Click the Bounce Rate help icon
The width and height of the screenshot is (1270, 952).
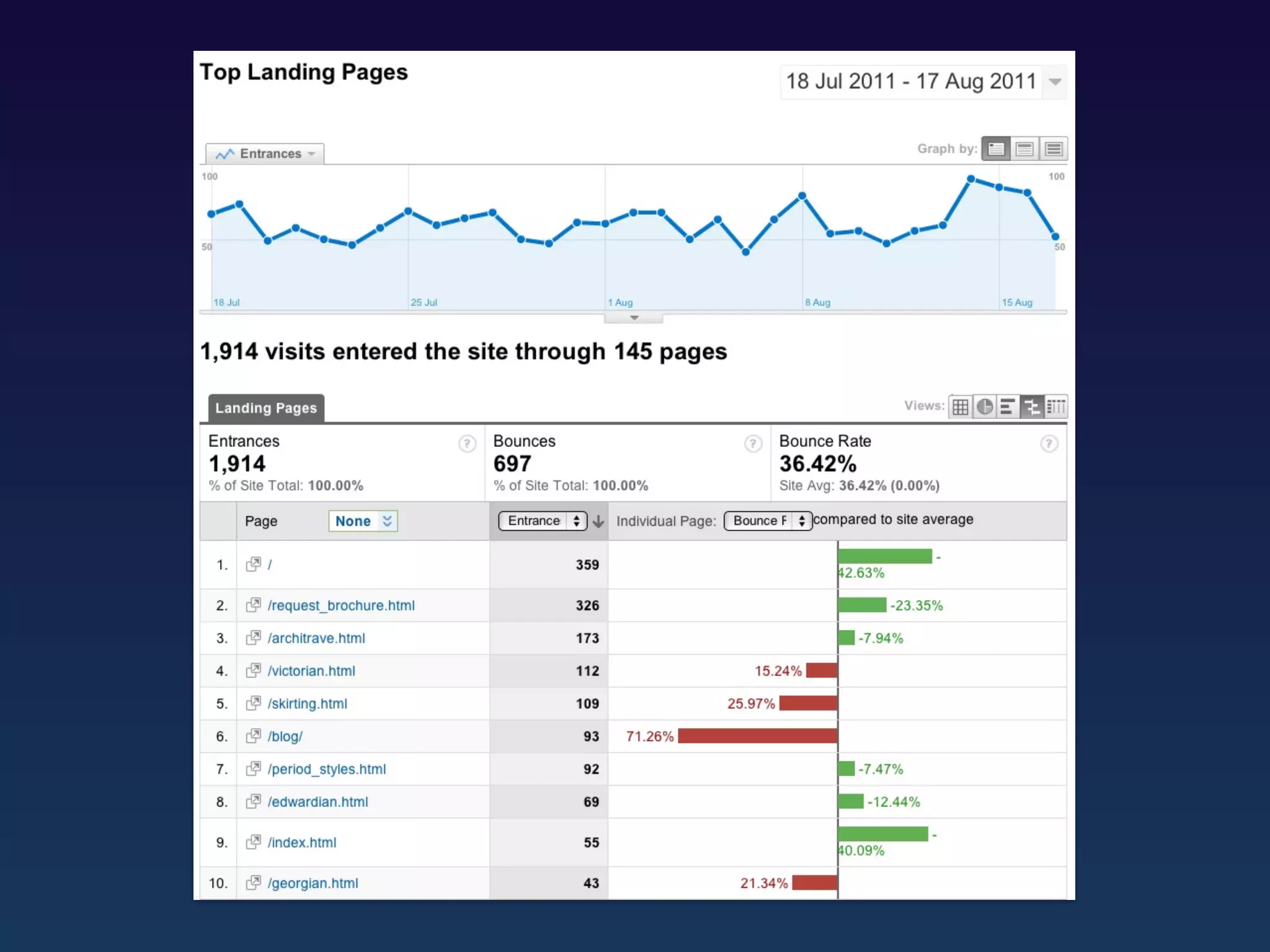pyautogui.click(x=1049, y=444)
